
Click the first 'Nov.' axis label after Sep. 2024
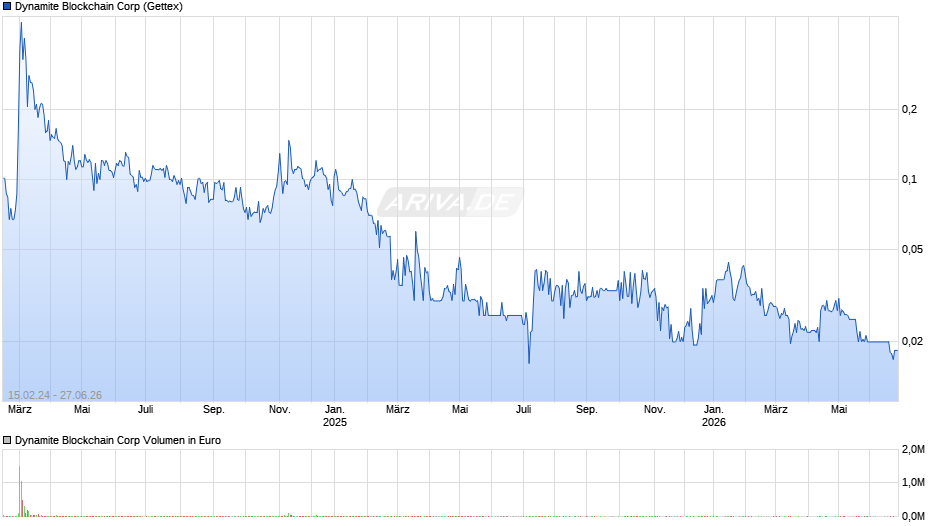point(279,409)
